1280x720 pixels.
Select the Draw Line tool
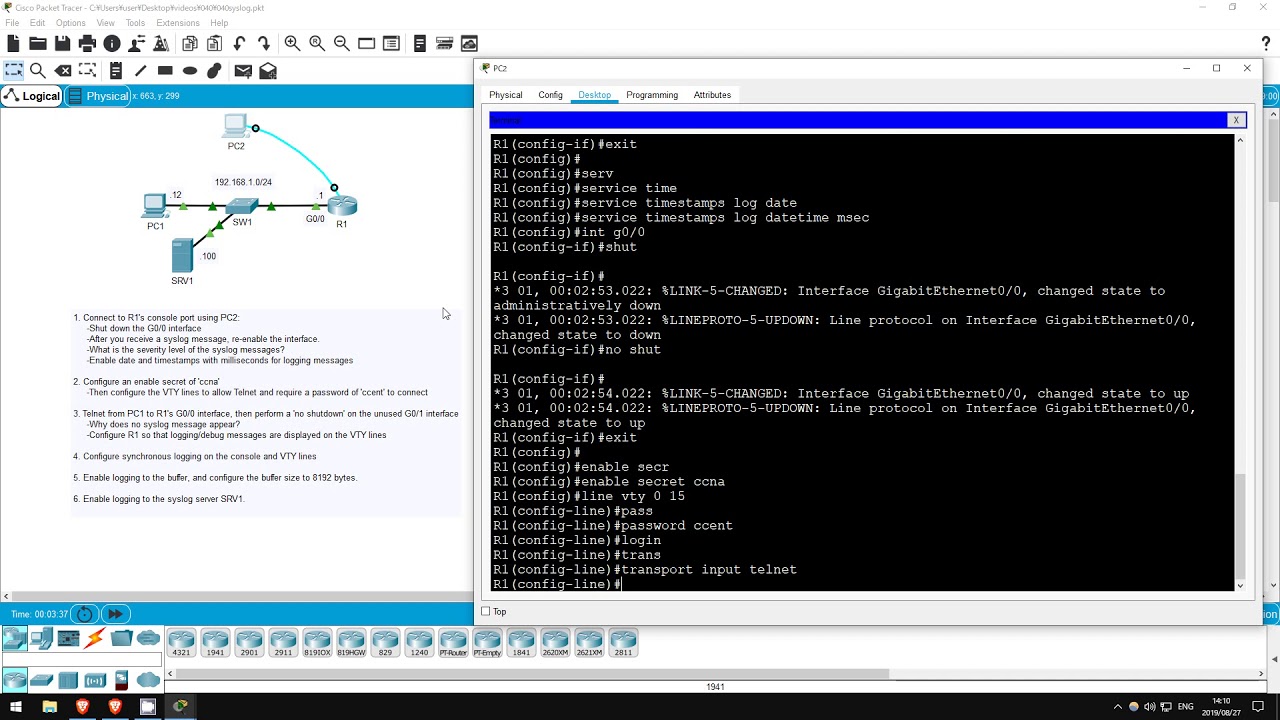coord(141,71)
